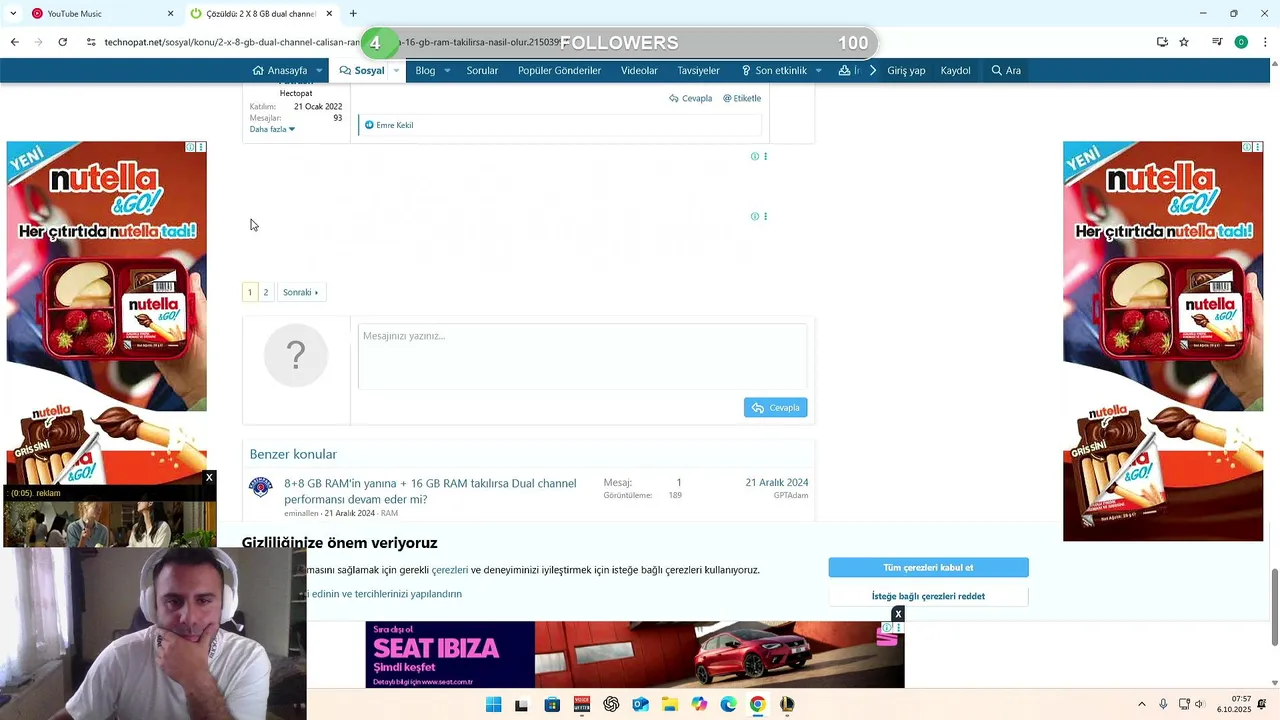Open Emre Kekil like entry

point(394,125)
